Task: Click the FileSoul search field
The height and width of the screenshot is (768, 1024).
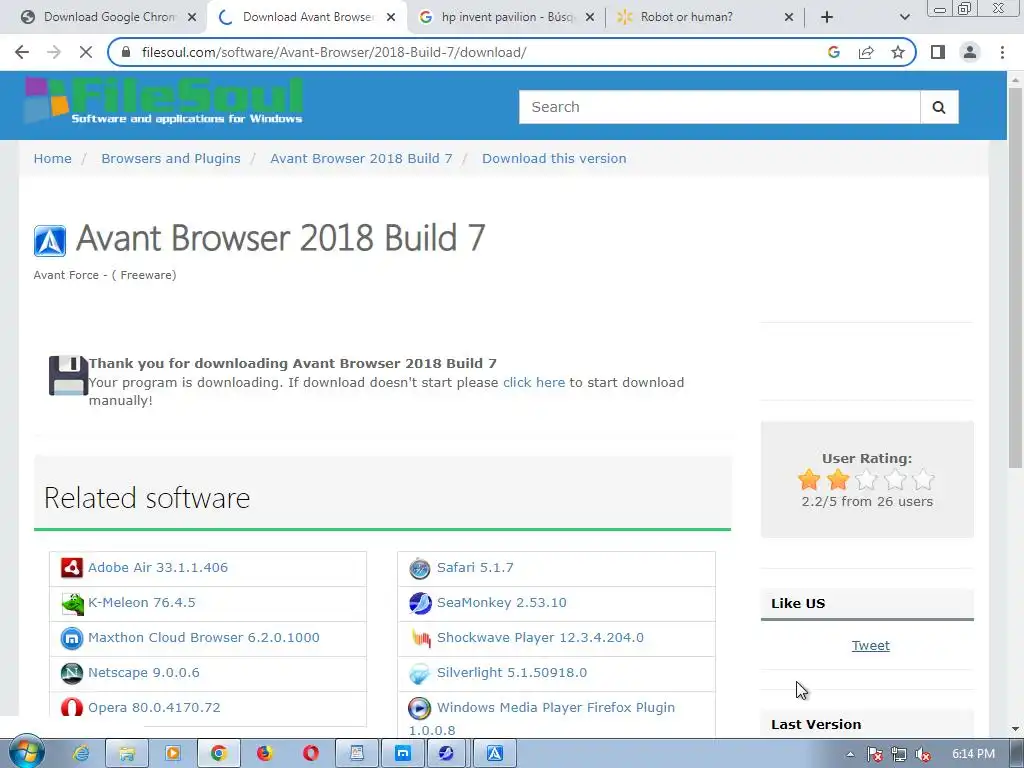Action: (720, 107)
